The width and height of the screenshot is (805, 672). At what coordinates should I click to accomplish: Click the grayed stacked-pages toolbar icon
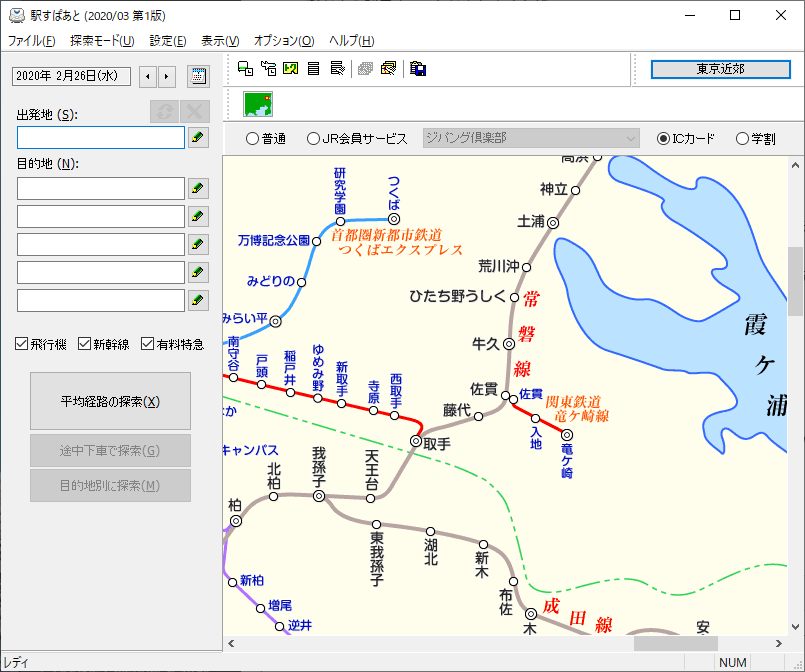click(365, 68)
